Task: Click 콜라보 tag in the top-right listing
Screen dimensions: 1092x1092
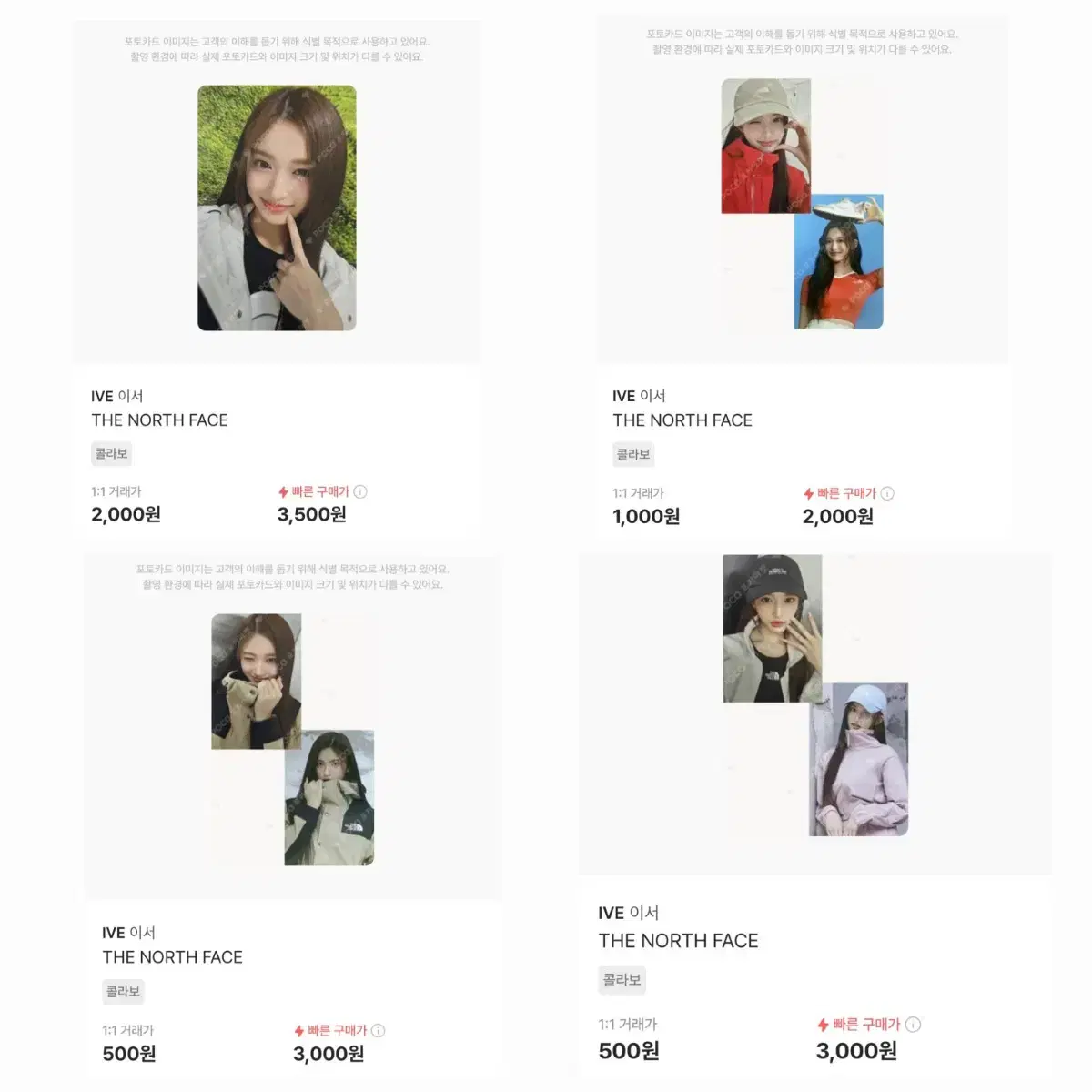Action: 633,454
